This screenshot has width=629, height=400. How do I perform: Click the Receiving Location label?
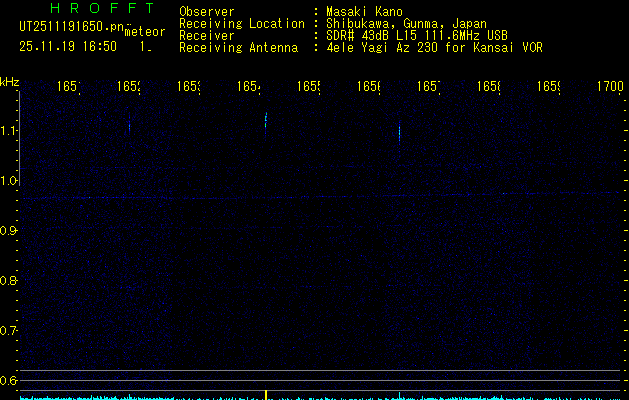242,24
